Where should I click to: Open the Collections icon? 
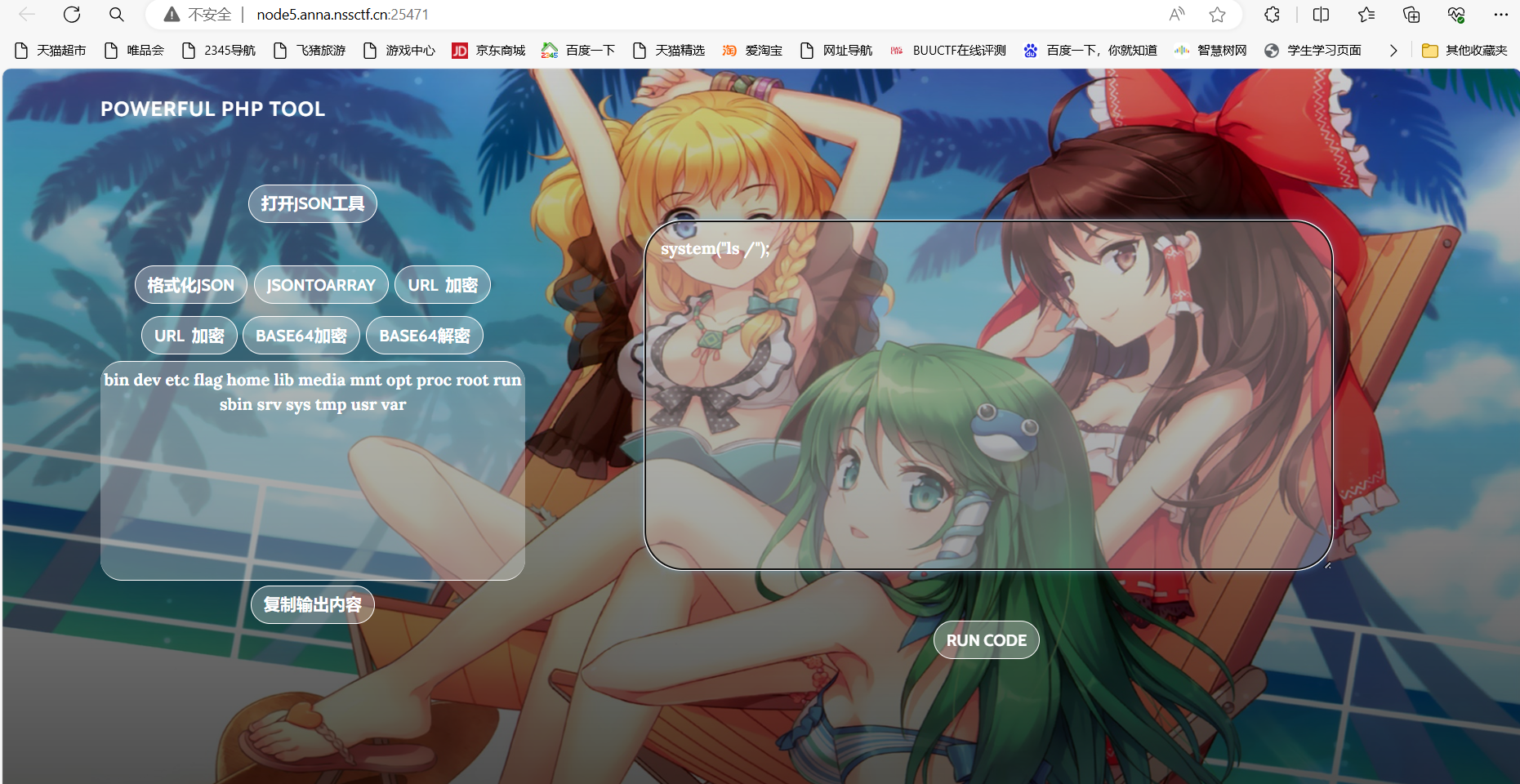(x=1411, y=15)
